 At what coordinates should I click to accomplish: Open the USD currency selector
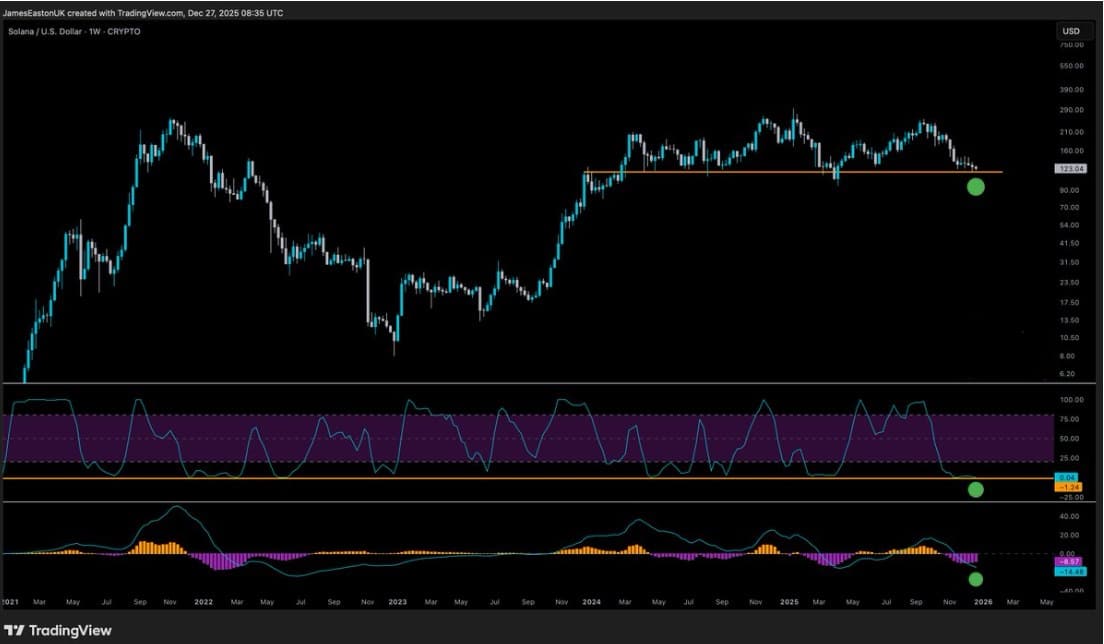tap(1070, 32)
